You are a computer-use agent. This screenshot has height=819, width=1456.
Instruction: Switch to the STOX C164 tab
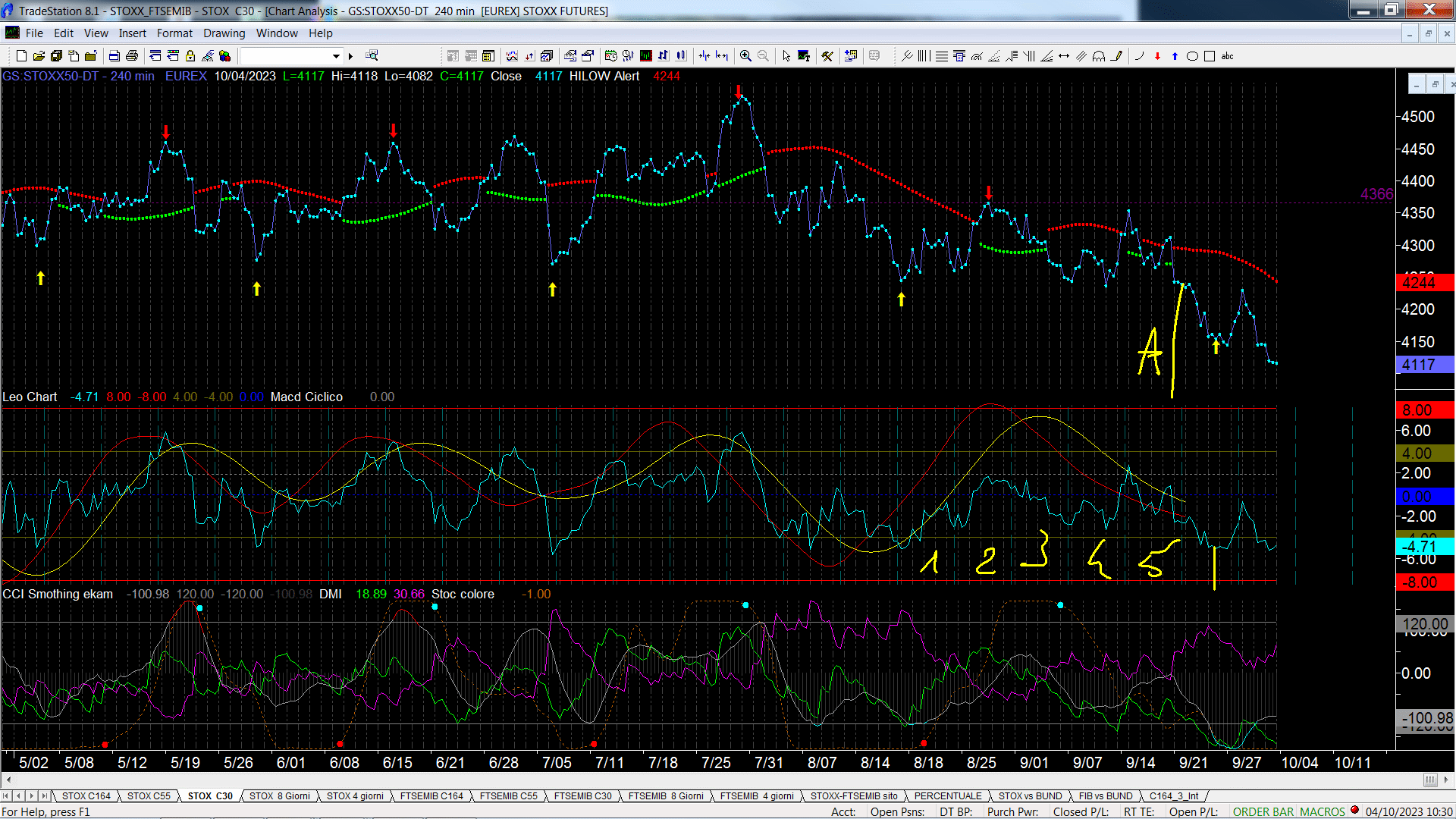[x=86, y=796]
